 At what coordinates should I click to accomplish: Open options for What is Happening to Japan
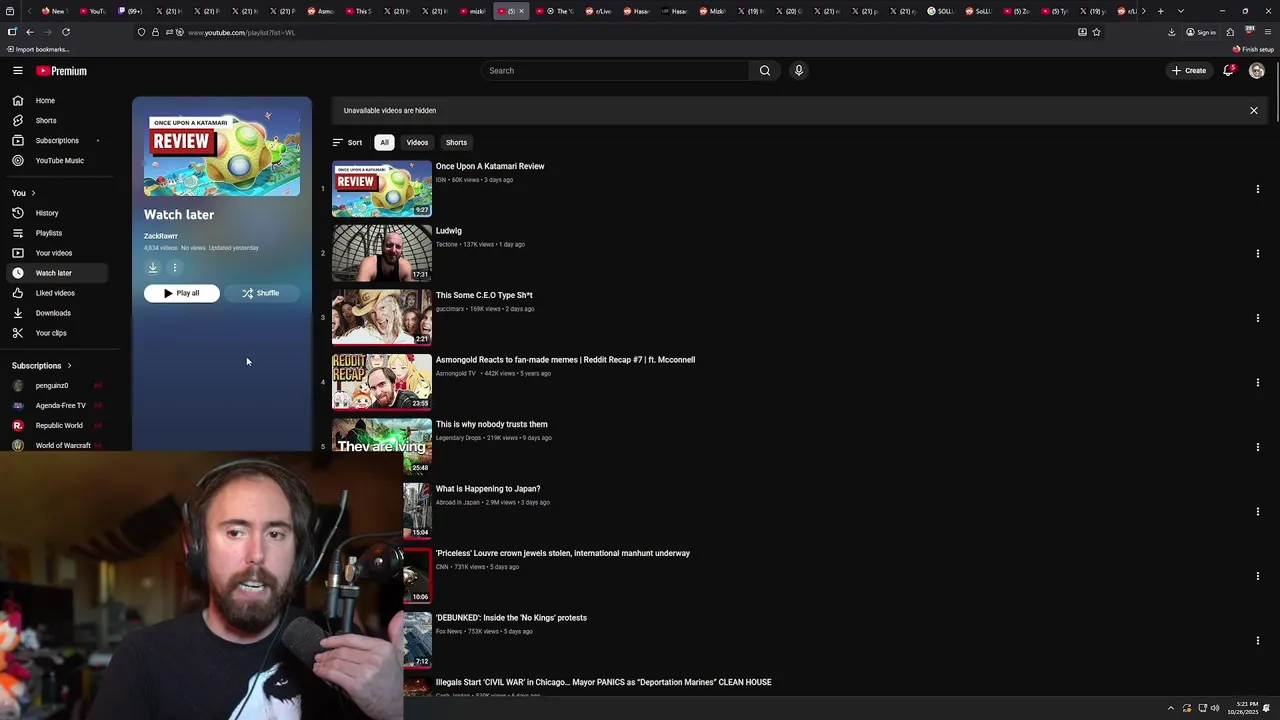1257,512
